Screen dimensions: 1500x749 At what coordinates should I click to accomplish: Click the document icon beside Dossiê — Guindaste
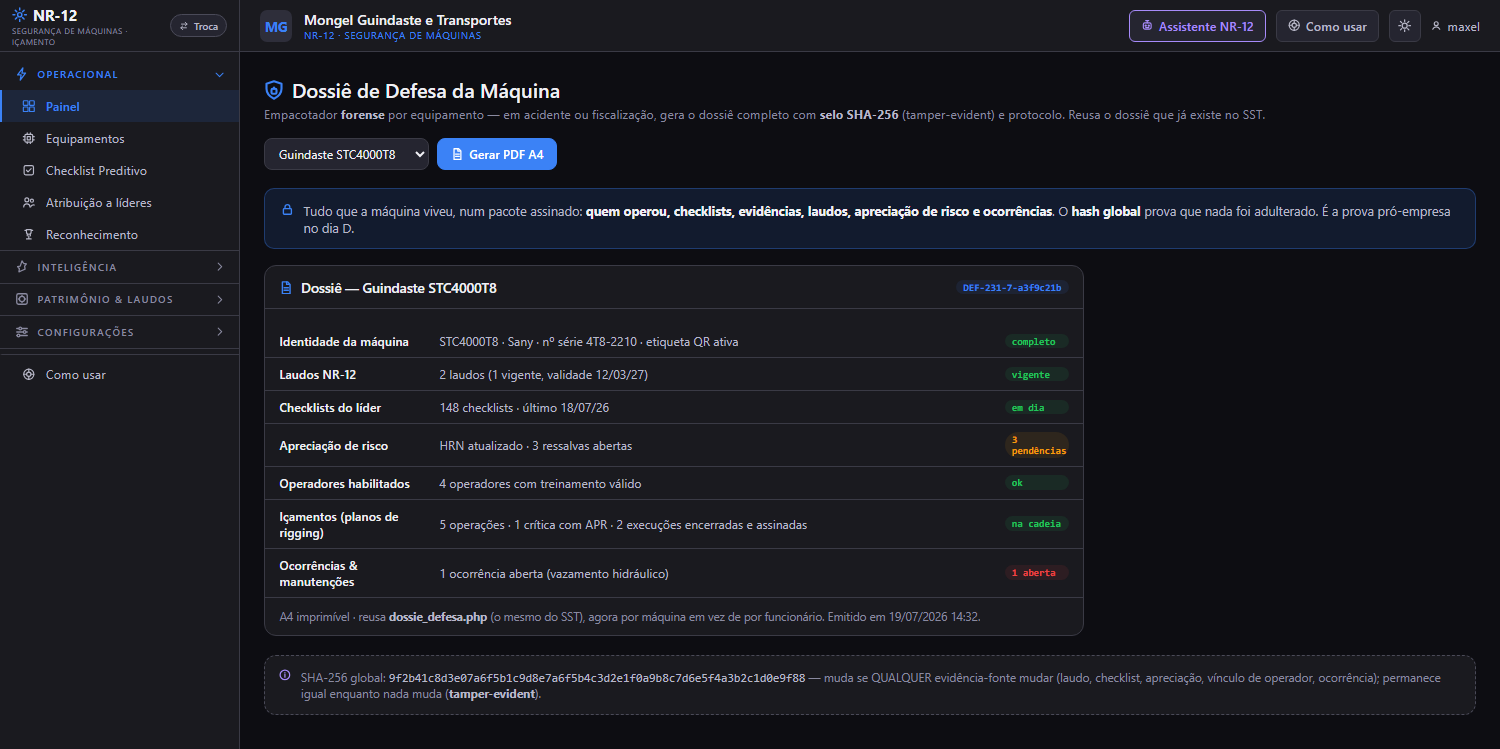pos(286,288)
